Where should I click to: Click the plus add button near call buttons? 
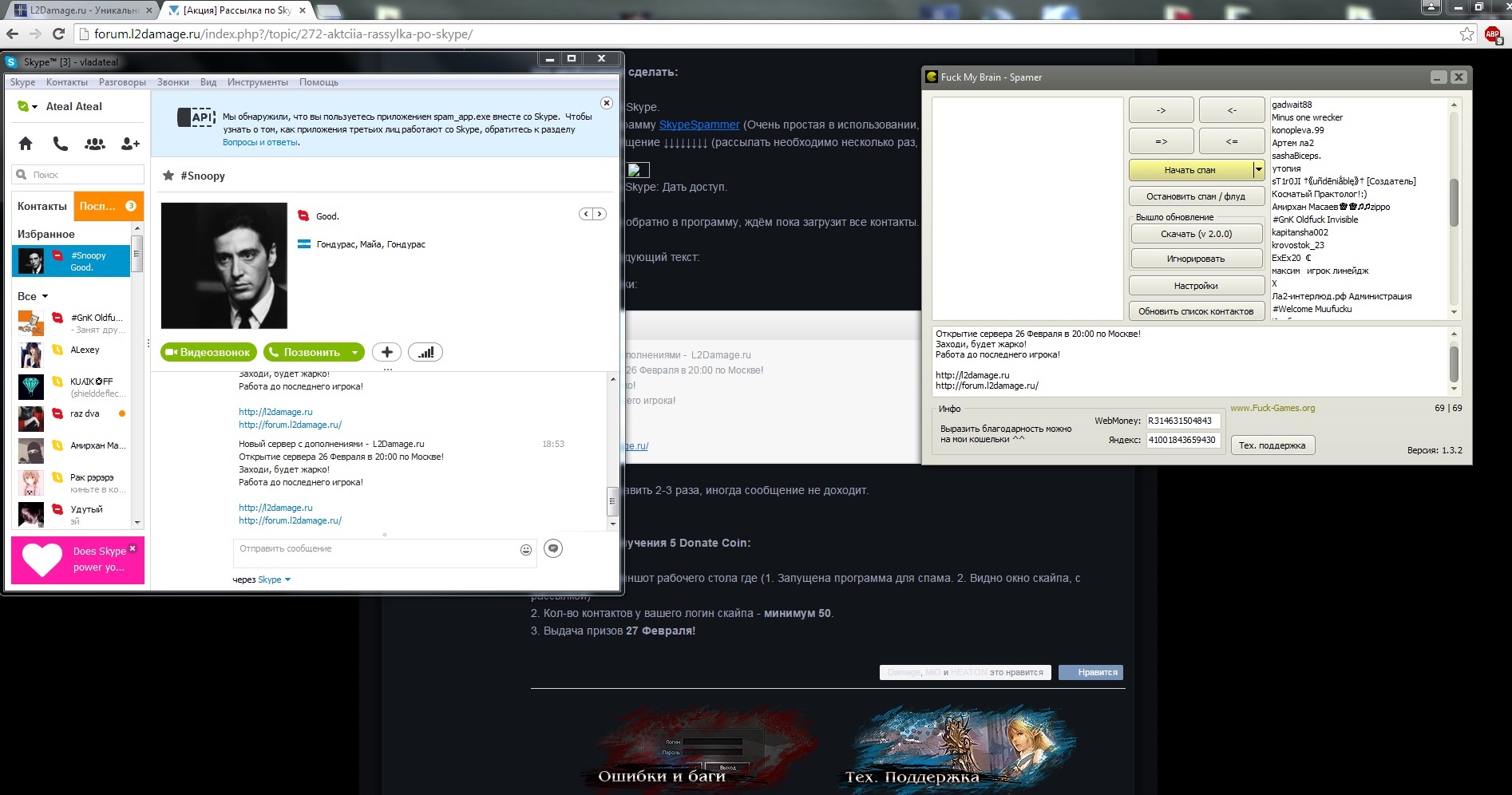(387, 352)
